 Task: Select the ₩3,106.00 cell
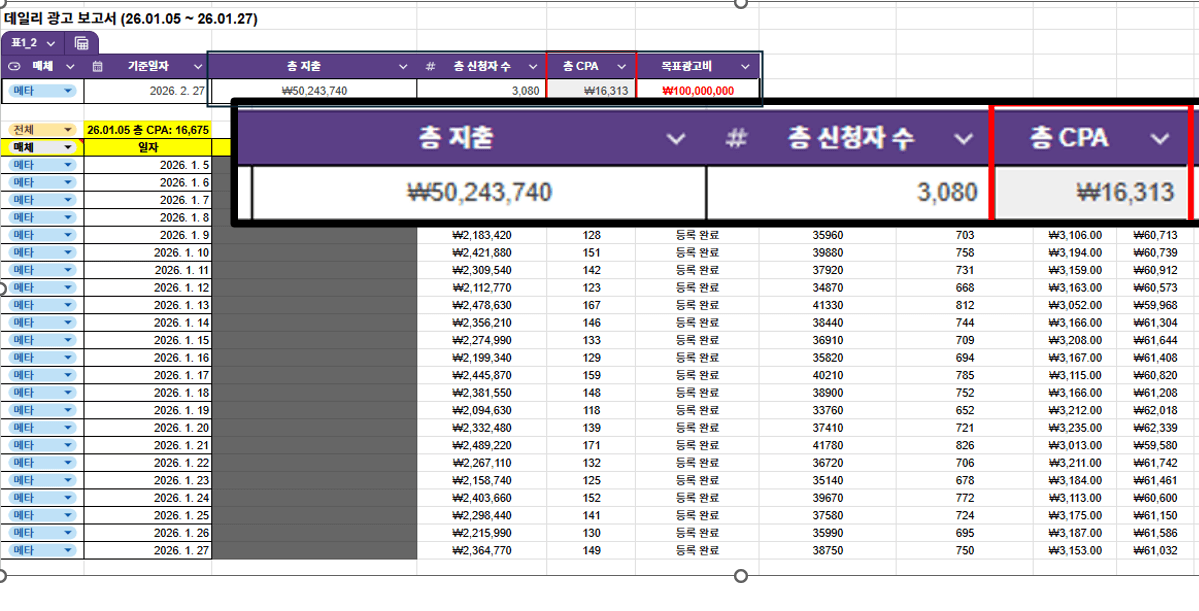click(1075, 235)
